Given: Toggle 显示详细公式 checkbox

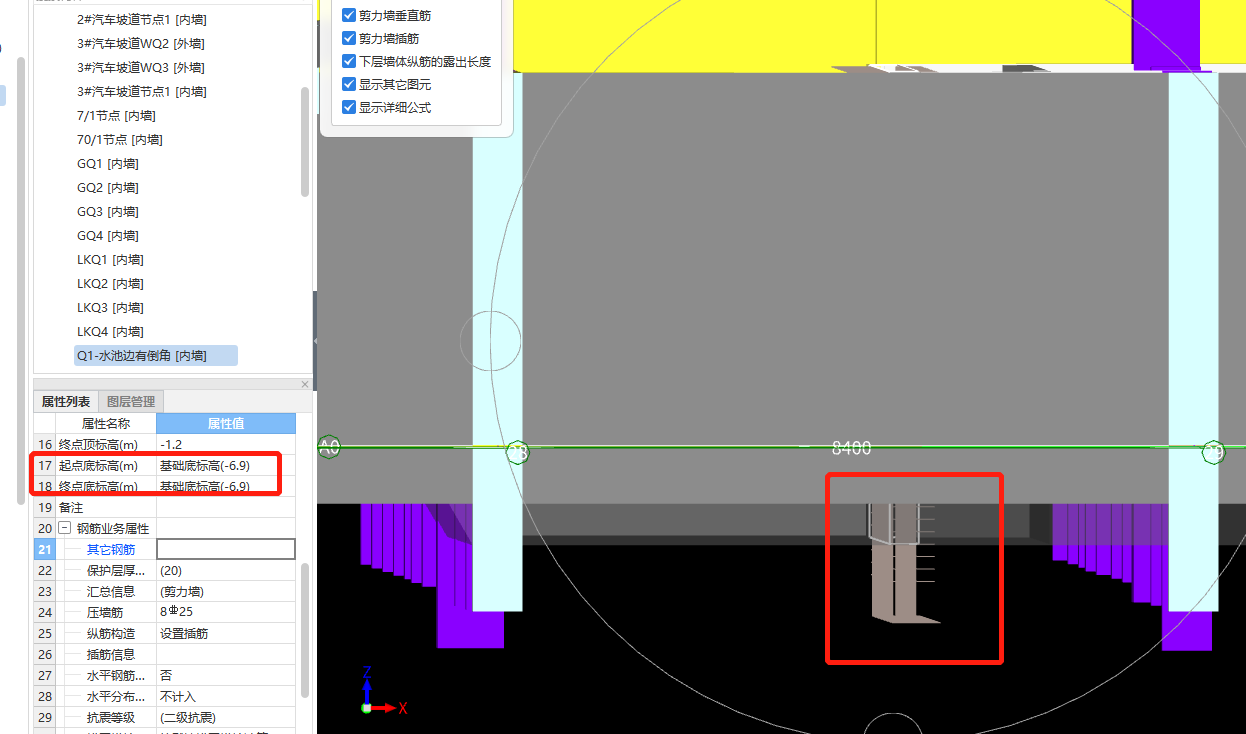Looking at the screenshot, I should point(349,107).
